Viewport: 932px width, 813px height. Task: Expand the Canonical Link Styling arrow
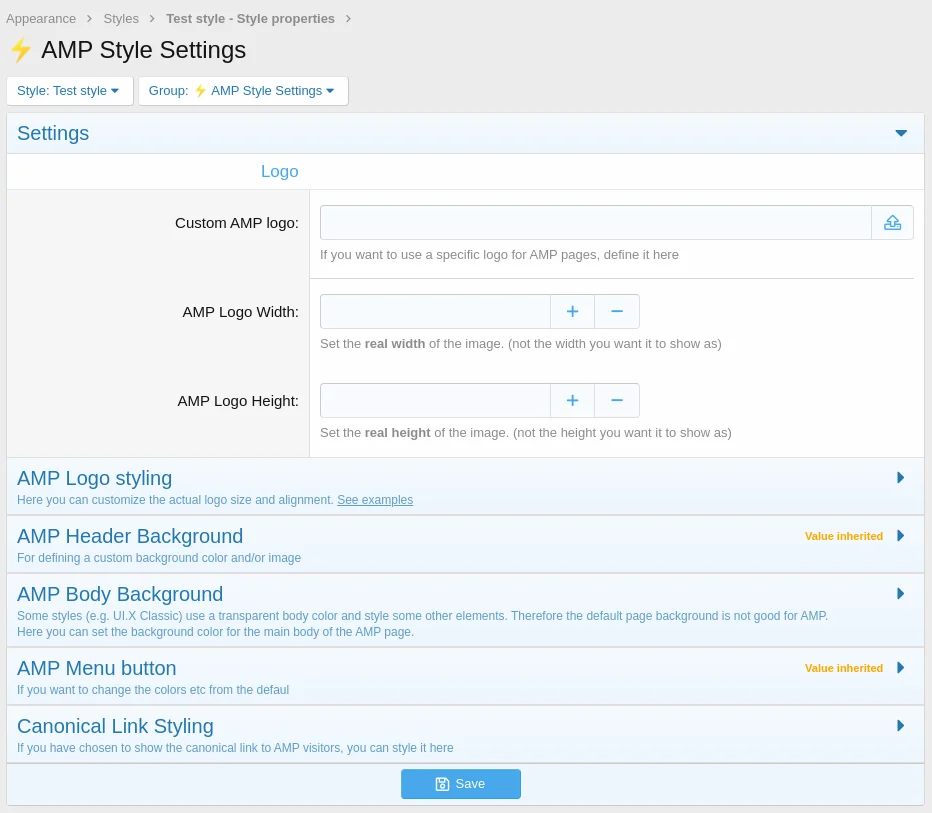point(900,726)
